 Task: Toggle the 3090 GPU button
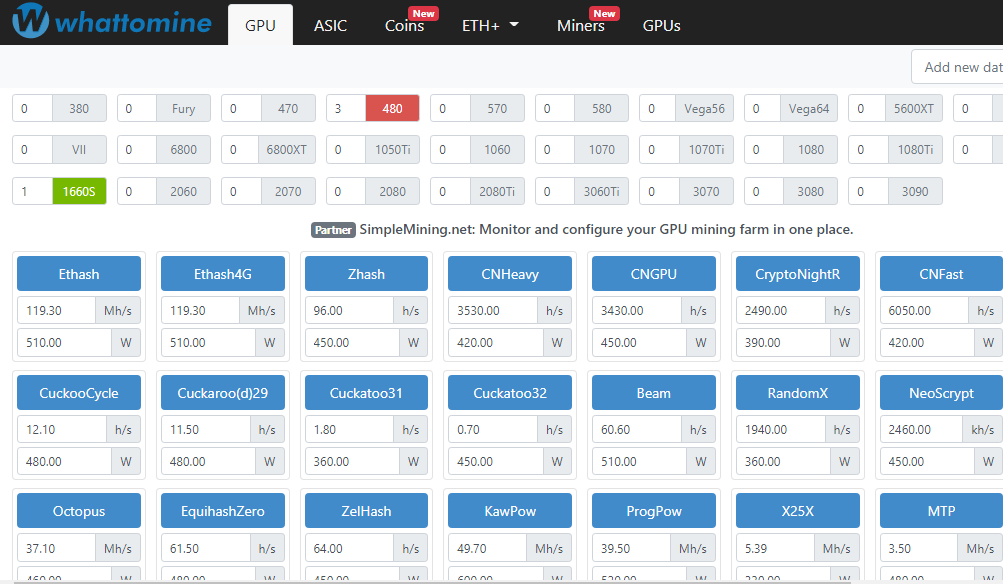(915, 191)
